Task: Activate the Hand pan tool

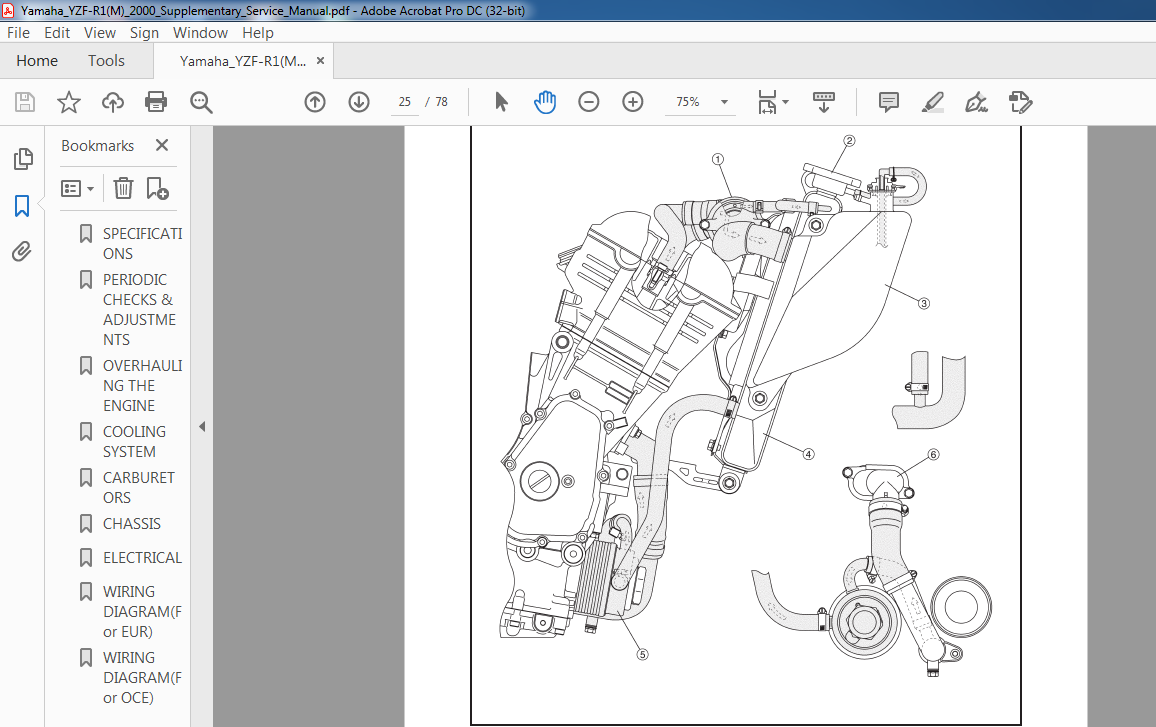Action: [545, 102]
